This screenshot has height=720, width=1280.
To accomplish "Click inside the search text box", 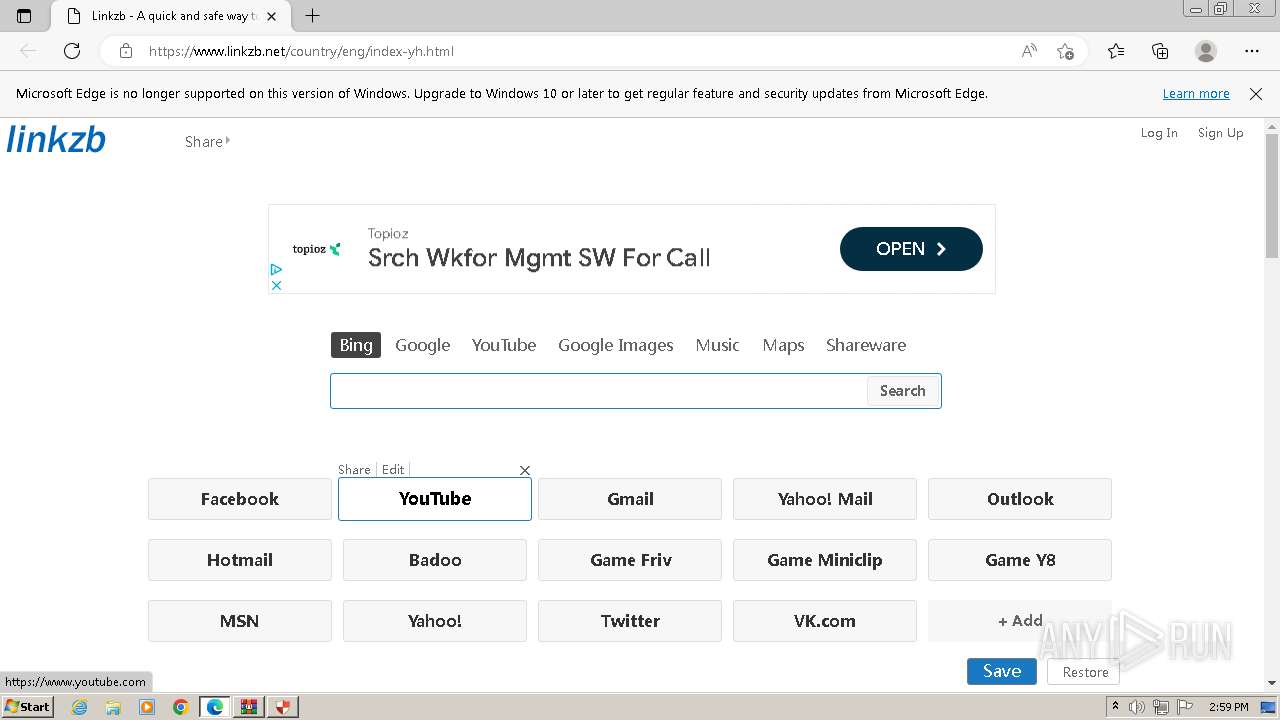I will [x=599, y=391].
